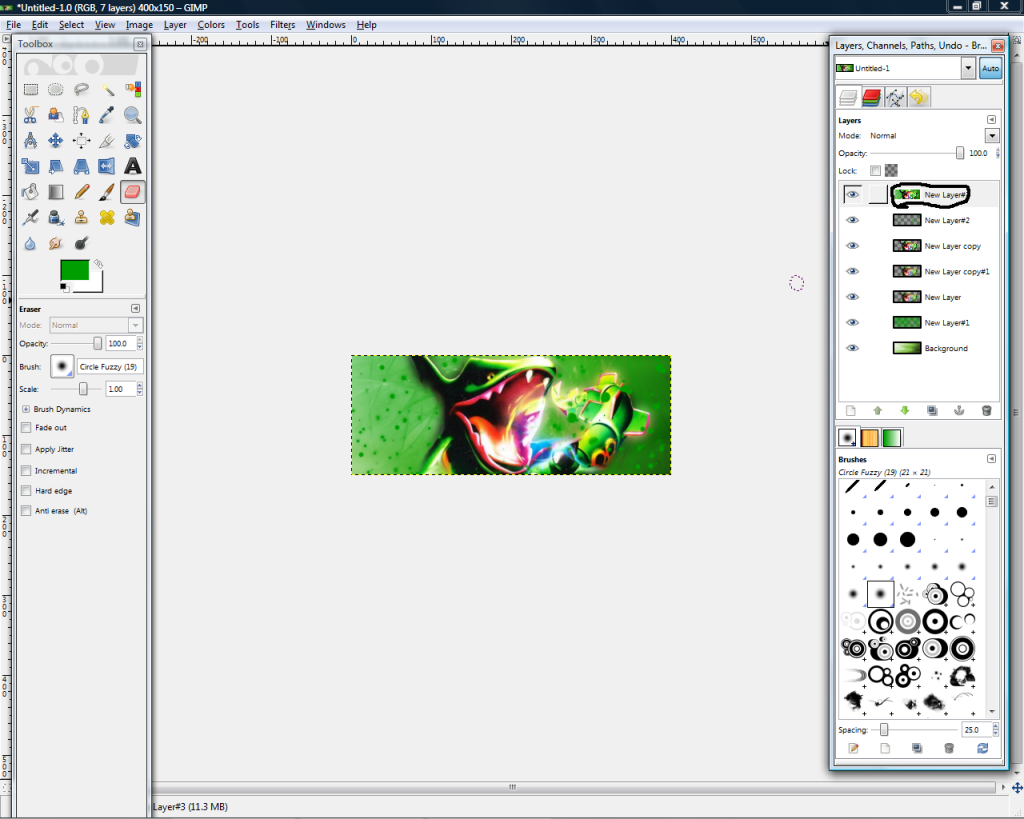Open Brushes panel menu arrow

pos(991,458)
